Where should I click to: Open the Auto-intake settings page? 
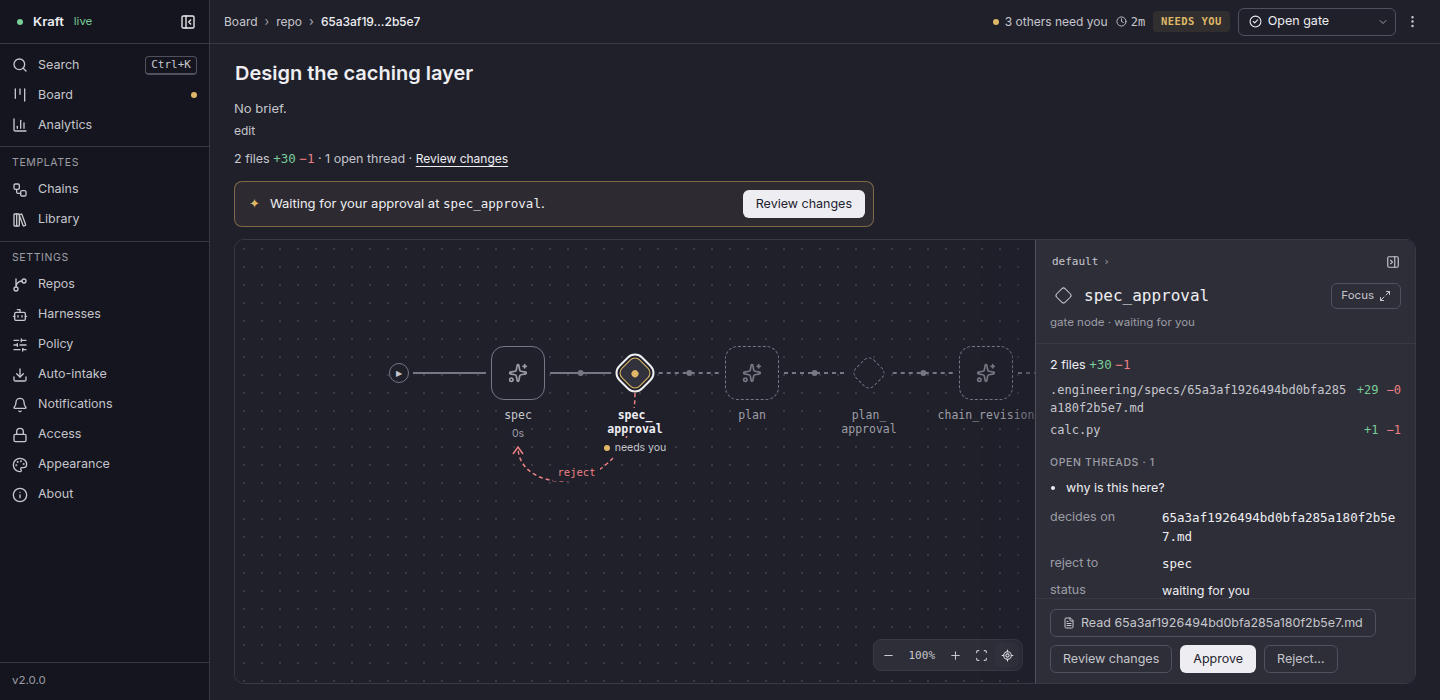(104, 374)
